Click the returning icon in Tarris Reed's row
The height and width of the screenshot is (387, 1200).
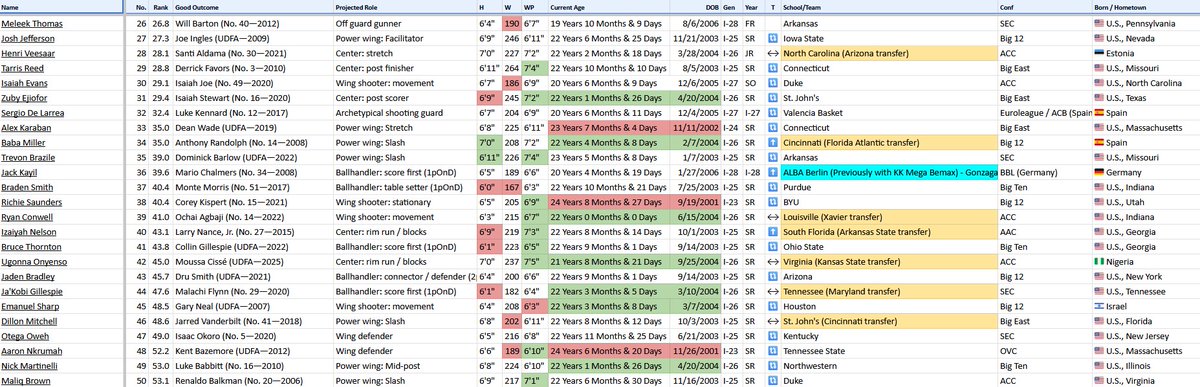coord(773,69)
